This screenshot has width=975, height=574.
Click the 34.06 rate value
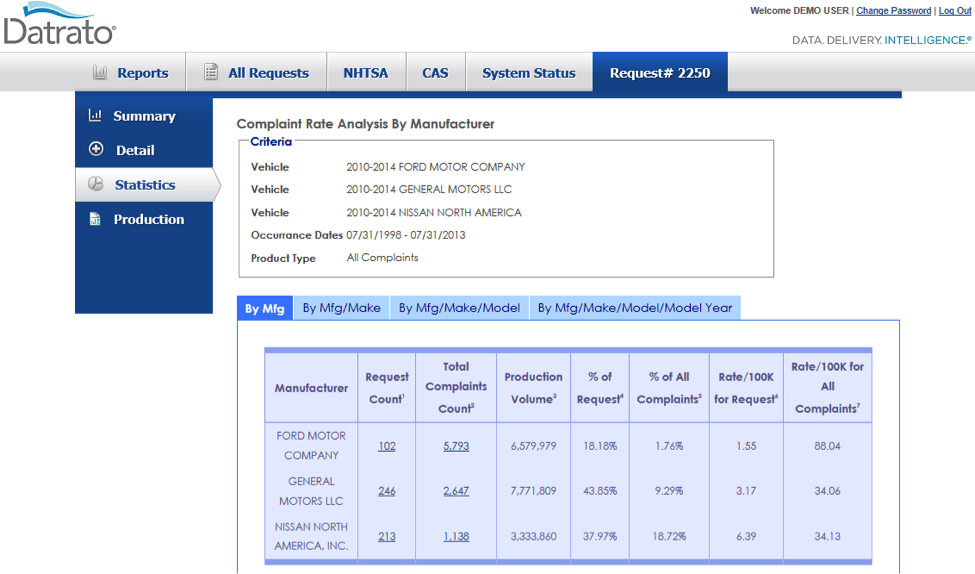point(828,491)
